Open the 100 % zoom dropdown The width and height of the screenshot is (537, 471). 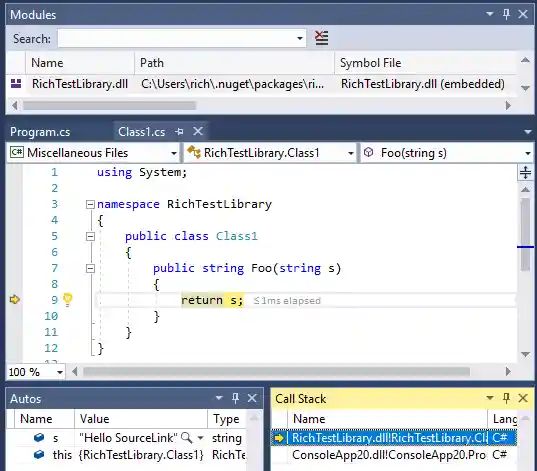60,372
